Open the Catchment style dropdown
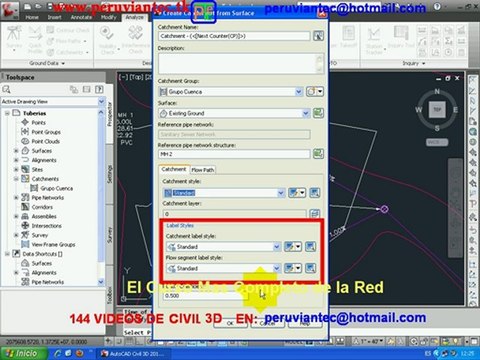 (x=281, y=193)
